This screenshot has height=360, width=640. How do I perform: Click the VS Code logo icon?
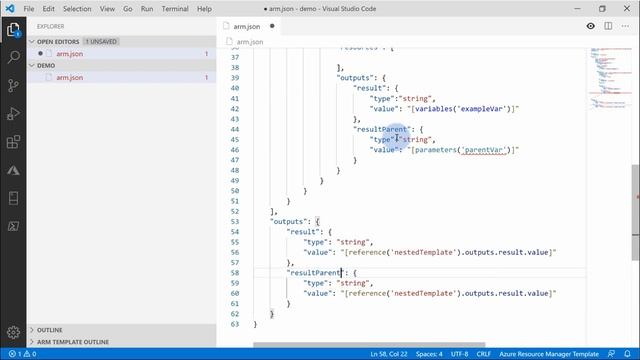pos(10,9)
